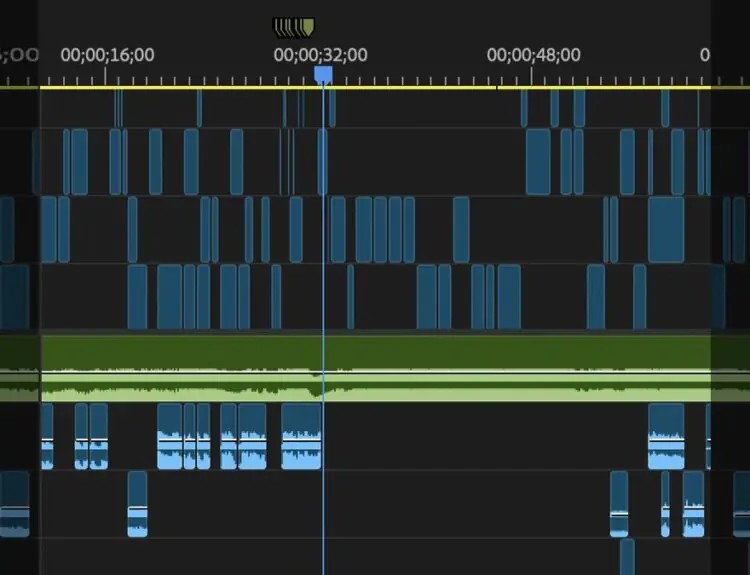Image resolution: width=750 pixels, height=575 pixels.
Task: Select the isolated third-row clip between 00;00;32;00 and 00;00;48;00
Action: pos(461,229)
